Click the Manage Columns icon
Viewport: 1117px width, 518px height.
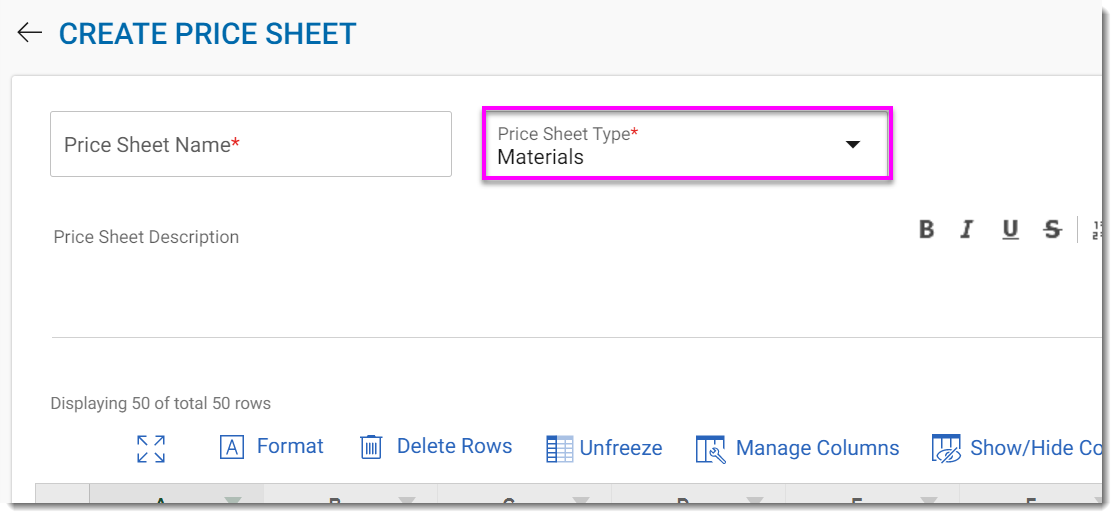point(710,449)
